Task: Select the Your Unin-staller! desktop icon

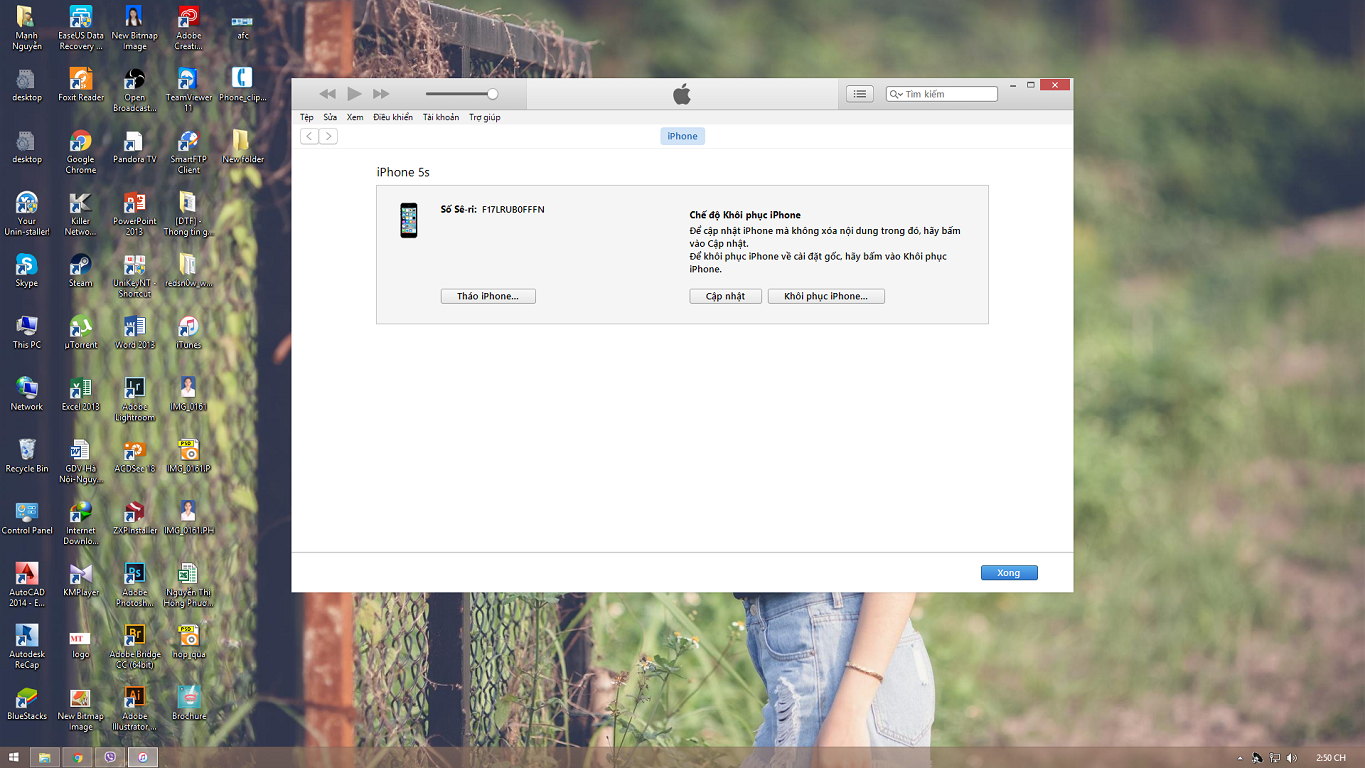Action: point(27,214)
